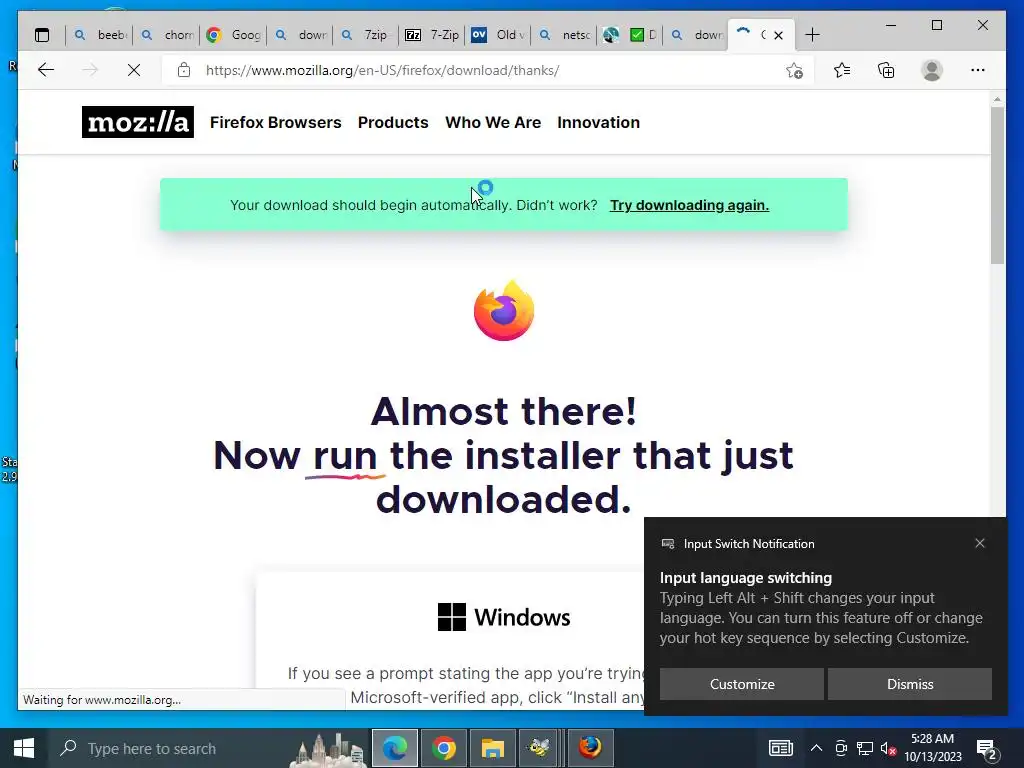
Task: Close the current loading tab
Action: click(778, 35)
